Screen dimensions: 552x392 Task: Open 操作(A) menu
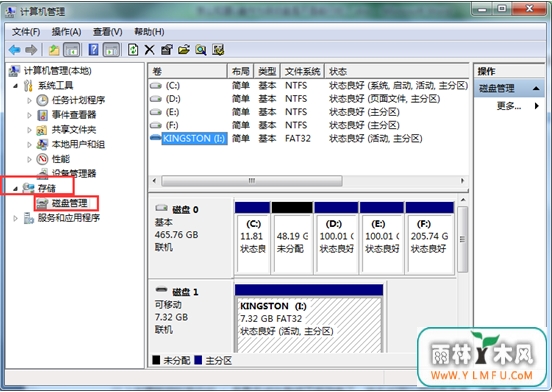click(66, 32)
